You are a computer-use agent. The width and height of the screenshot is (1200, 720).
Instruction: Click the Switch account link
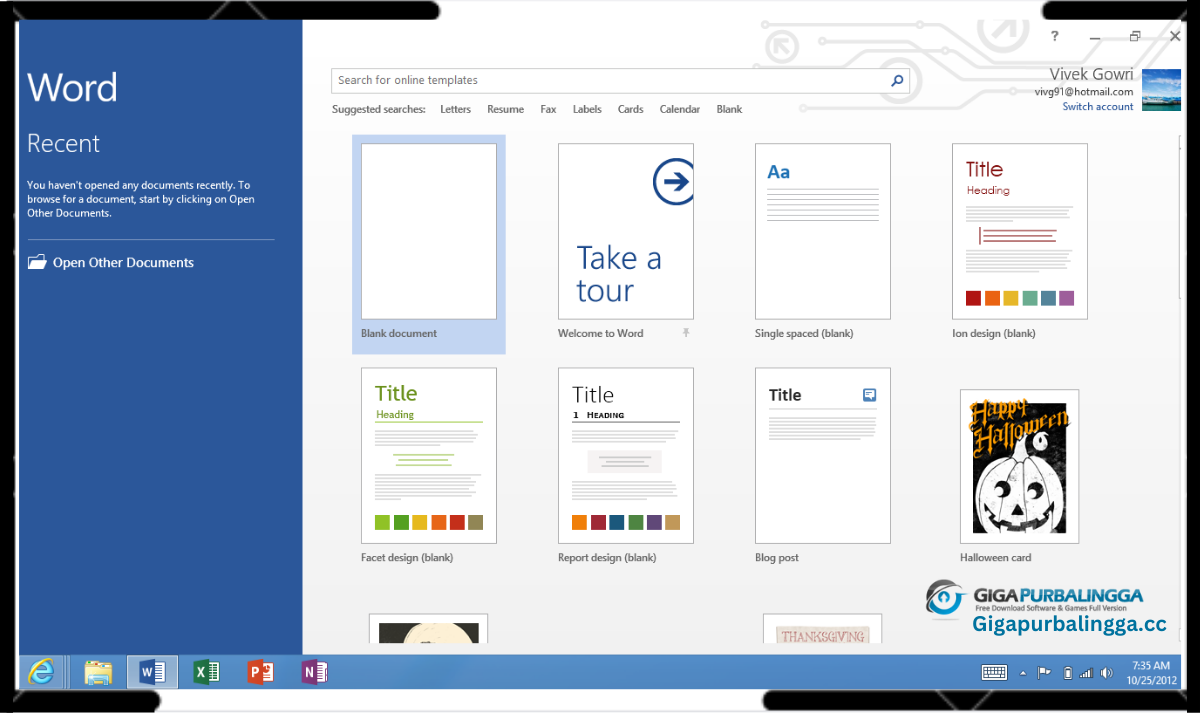coord(1098,107)
